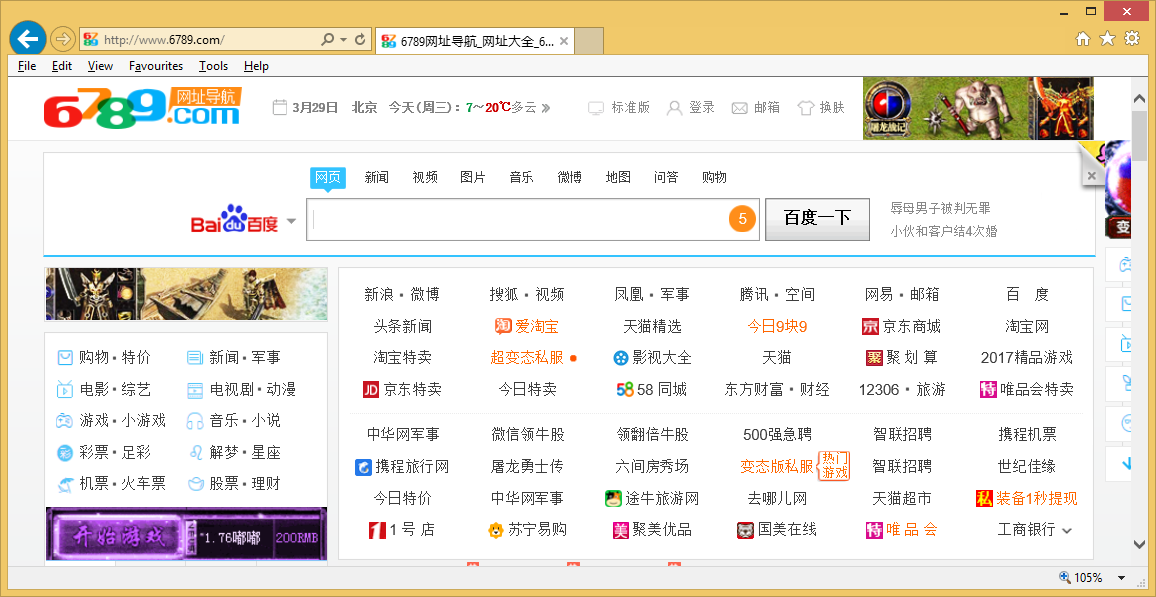Expand the weather forecast double arrow
Screen dimensions: 1156x597
tap(546, 108)
